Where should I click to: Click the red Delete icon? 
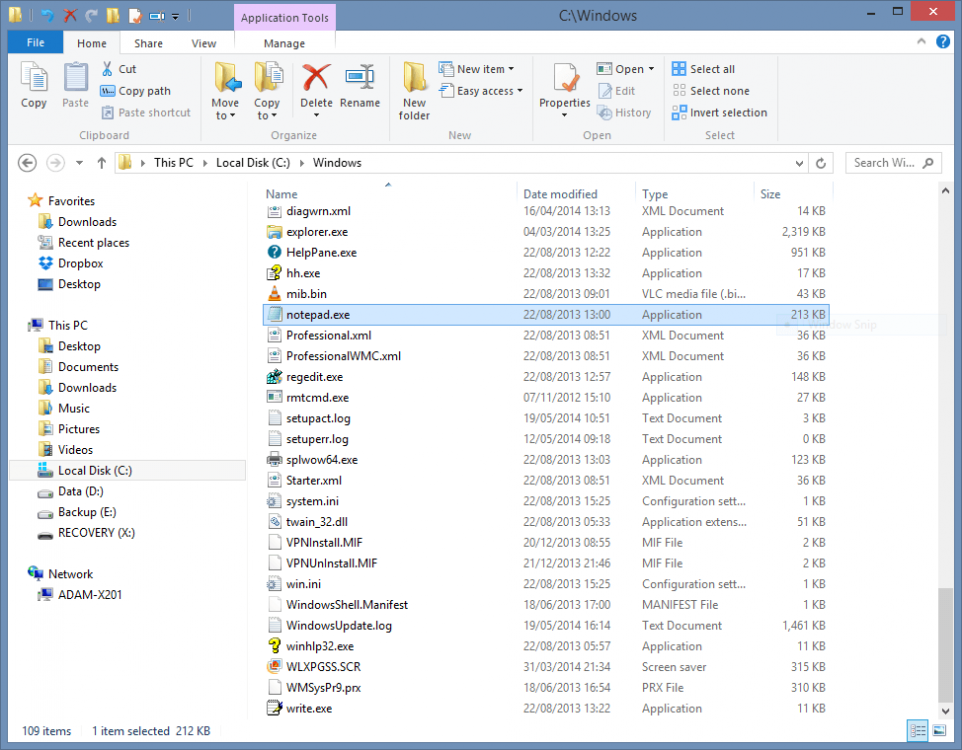(x=316, y=77)
